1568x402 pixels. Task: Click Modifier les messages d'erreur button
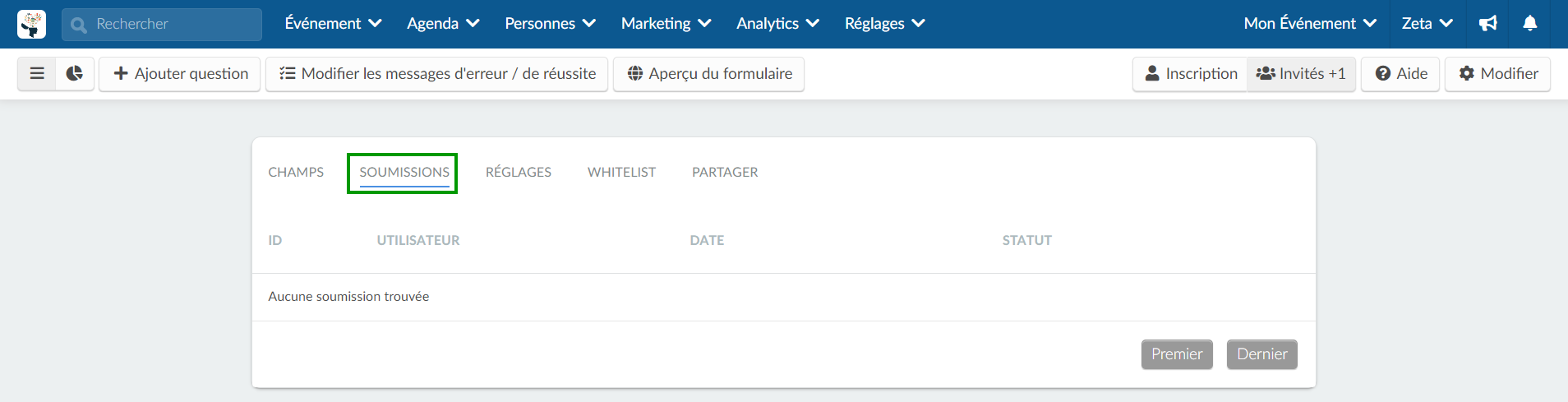(x=437, y=74)
